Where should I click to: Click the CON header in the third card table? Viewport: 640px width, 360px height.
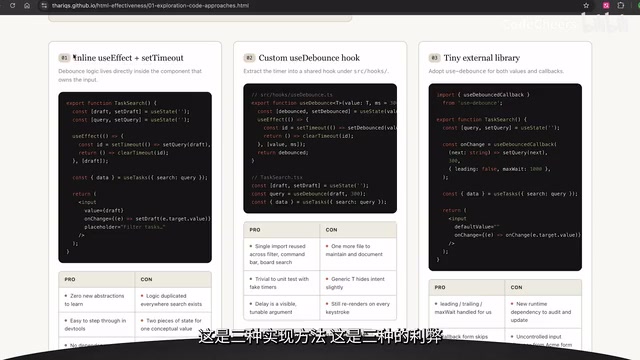(x=543, y=287)
